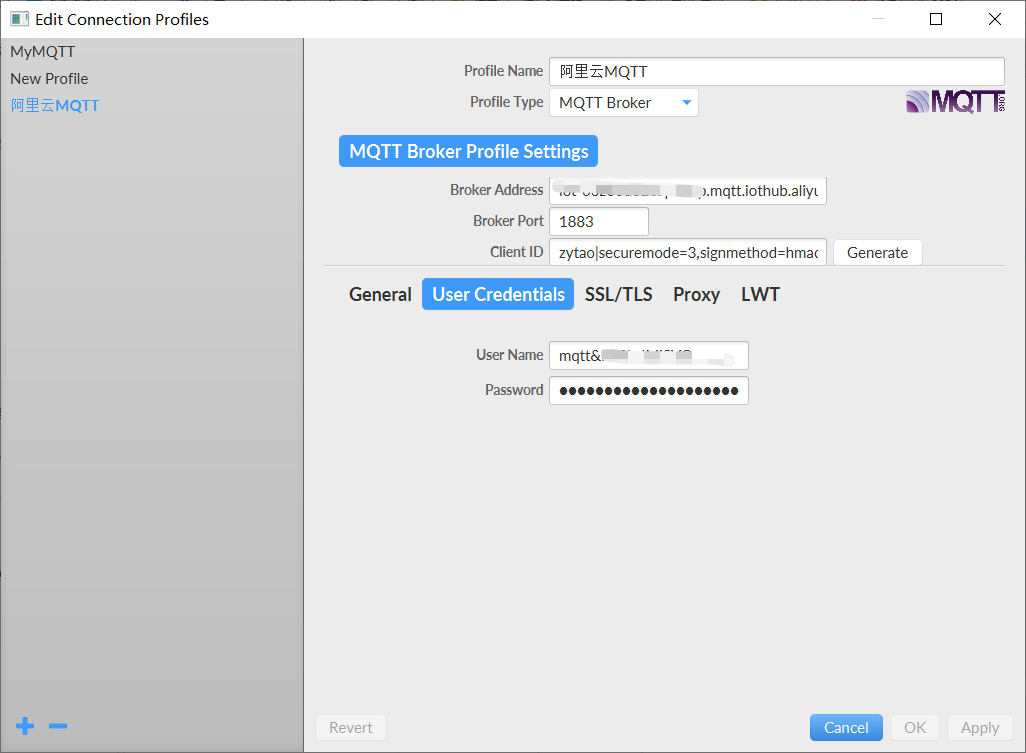1026x753 pixels.
Task: Delete the selected profile using the minus icon
Action: [x=57, y=726]
